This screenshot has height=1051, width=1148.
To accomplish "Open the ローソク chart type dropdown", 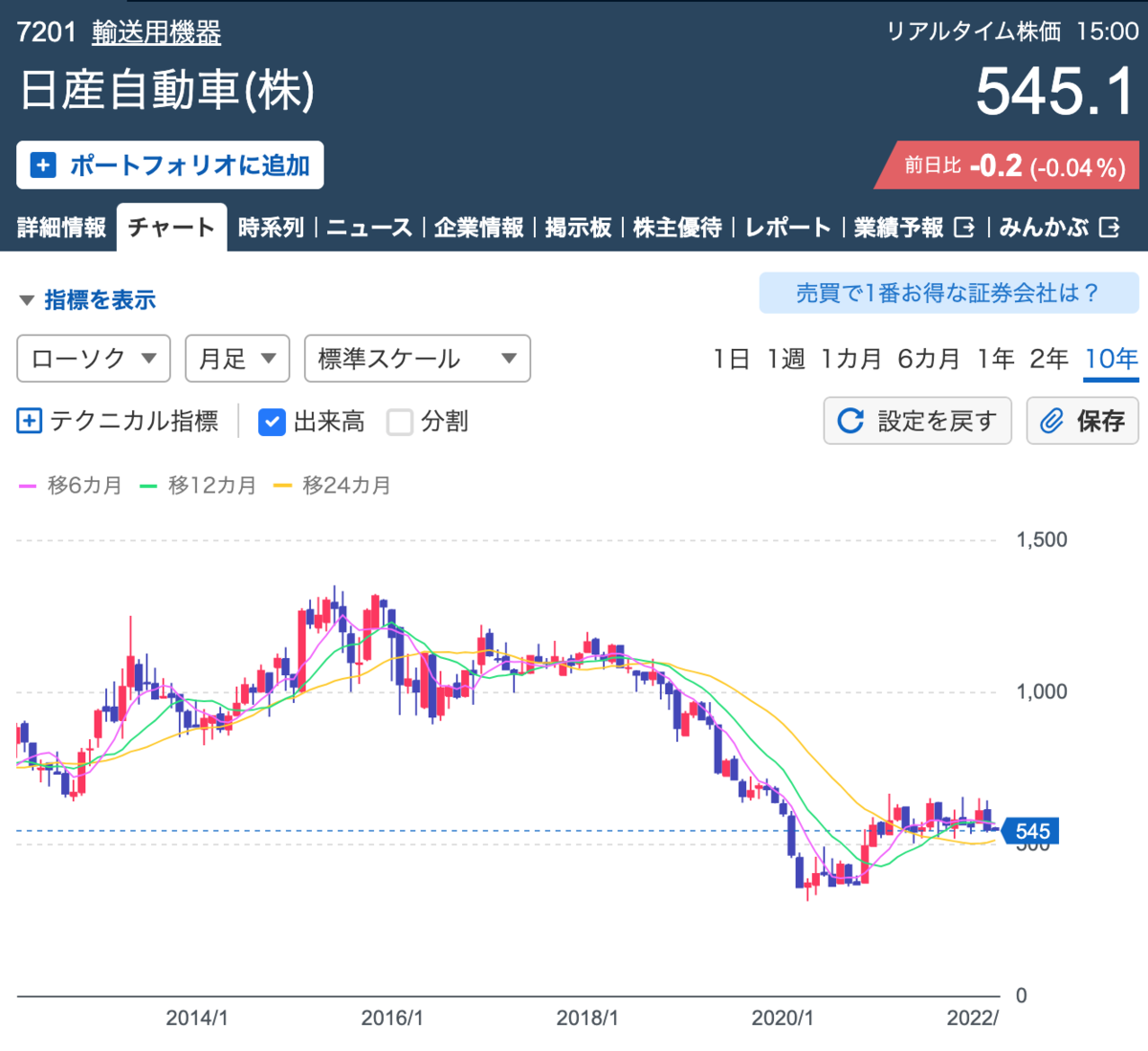I will 94,359.
